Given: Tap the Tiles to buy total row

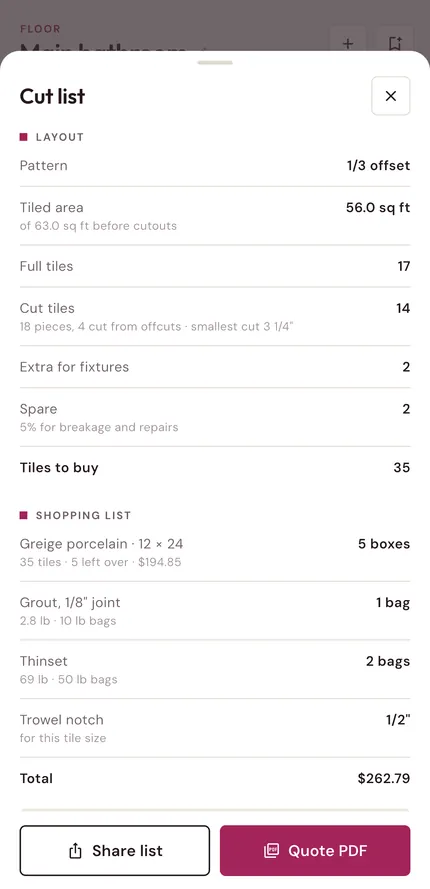Looking at the screenshot, I should (215, 468).
